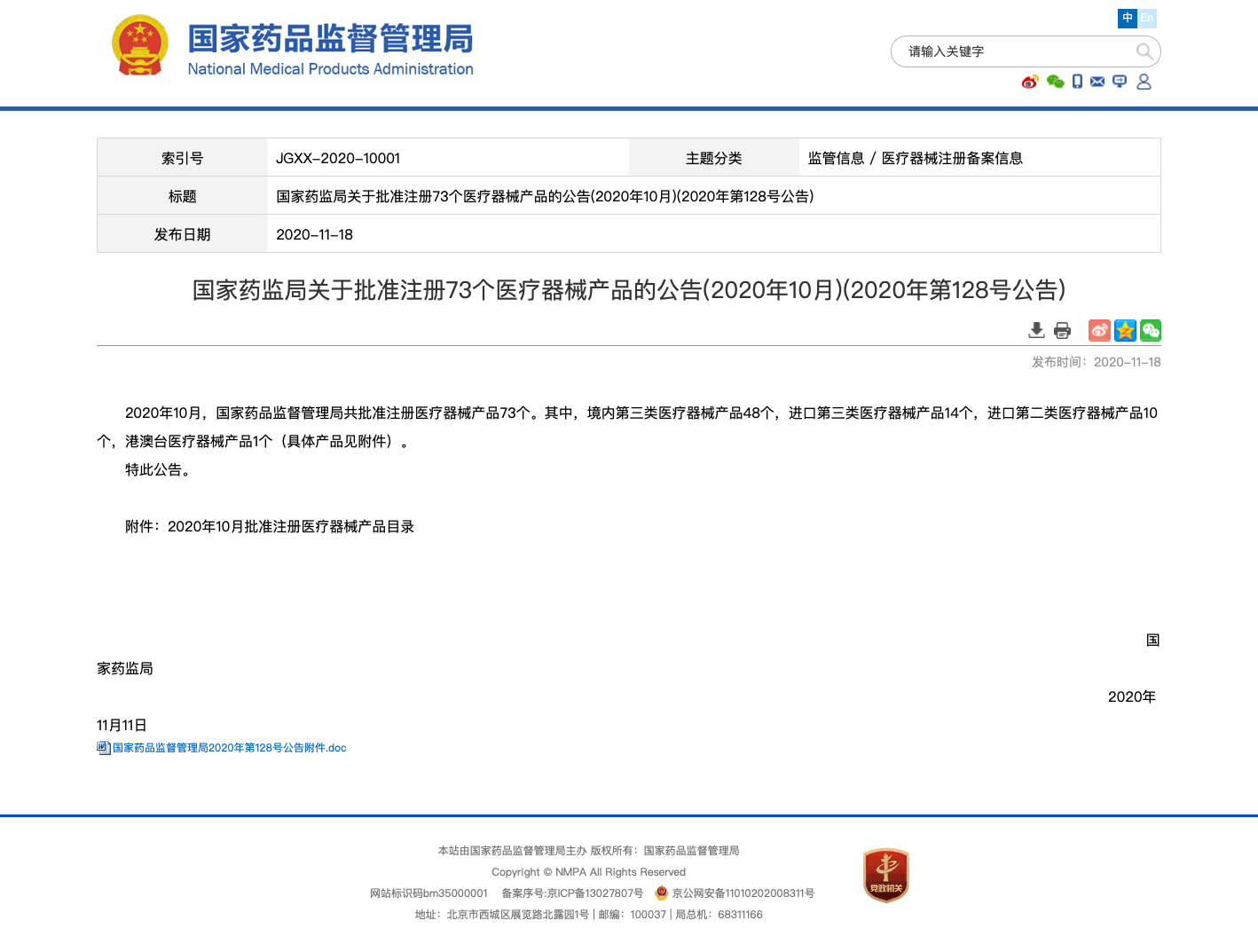Click the user profile icon
The height and width of the screenshot is (952, 1258).
[1144, 82]
